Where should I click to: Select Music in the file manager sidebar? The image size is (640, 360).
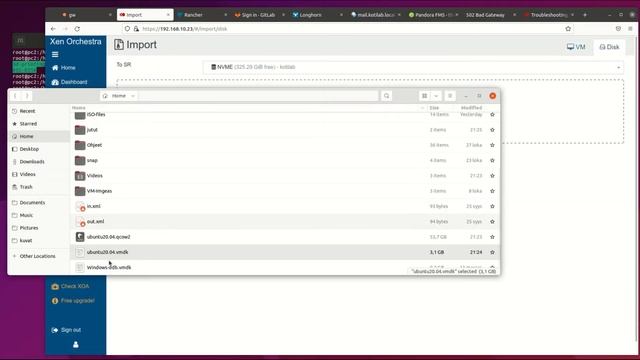click(39, 215)
